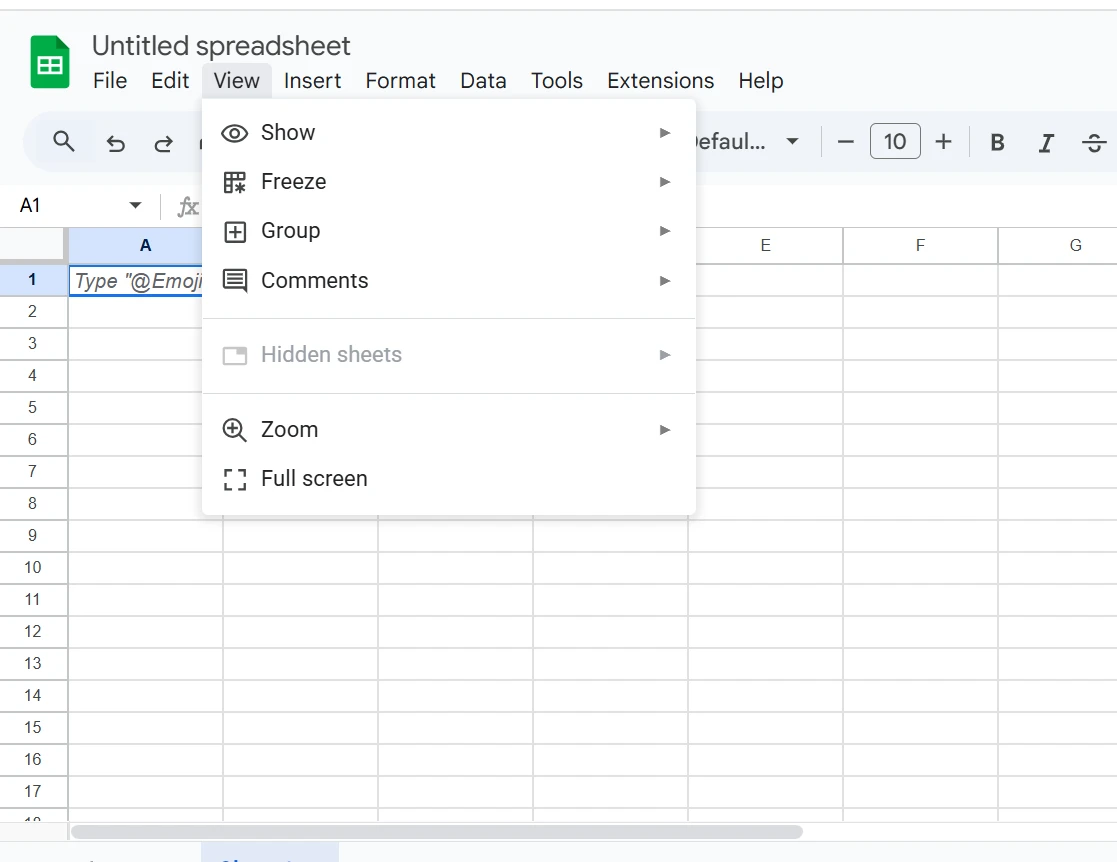Select column F header
The width and height of the screenshot is (1117, 862).
(x=920, y=245)
